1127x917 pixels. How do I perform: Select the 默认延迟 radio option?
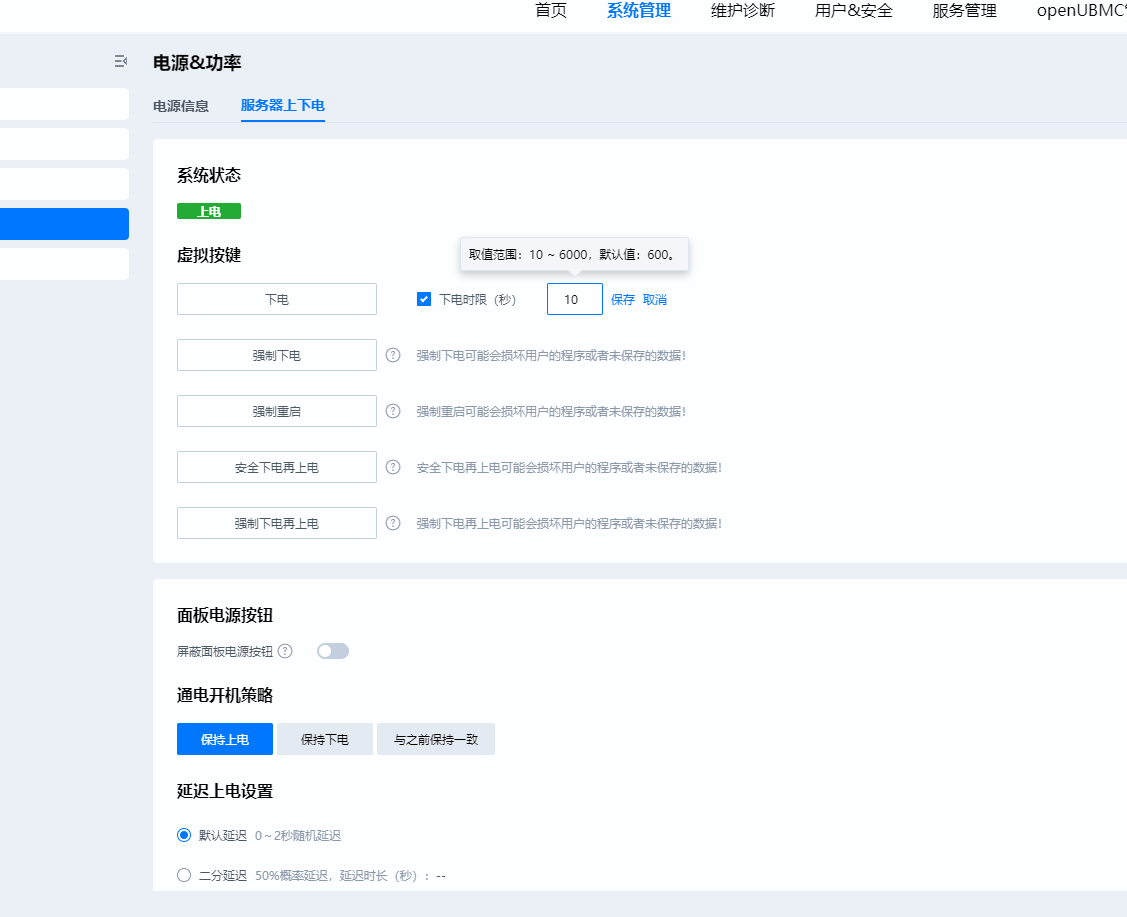click(184, 835)
